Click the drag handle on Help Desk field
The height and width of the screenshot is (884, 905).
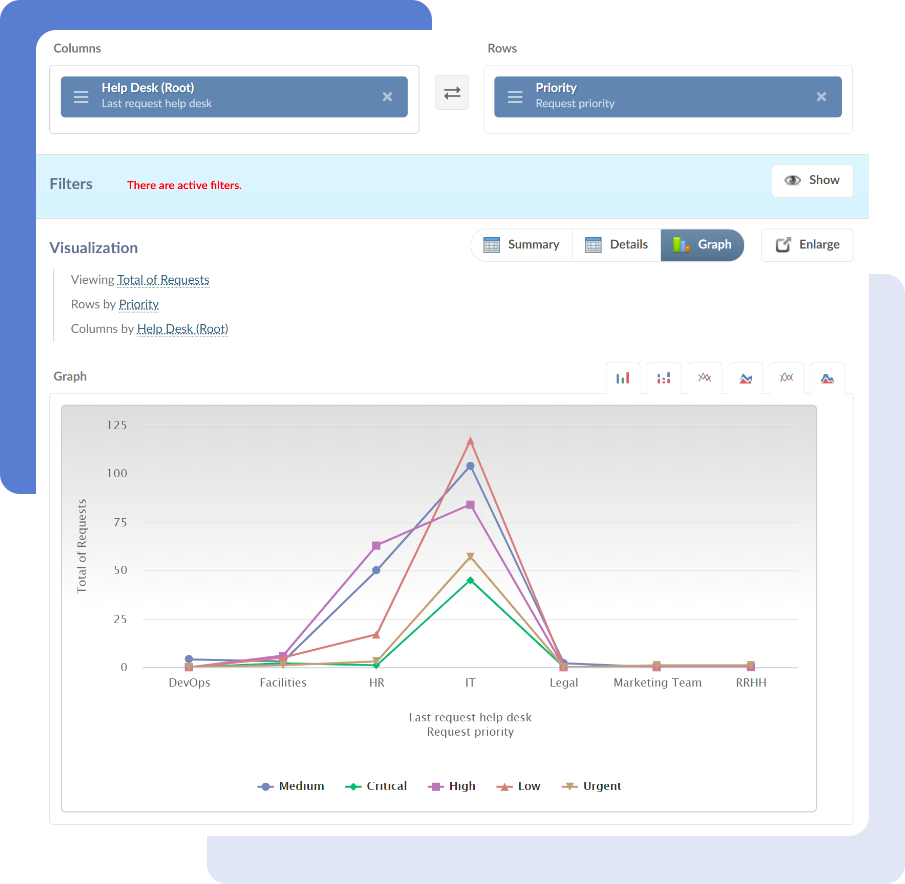[81, 97]
